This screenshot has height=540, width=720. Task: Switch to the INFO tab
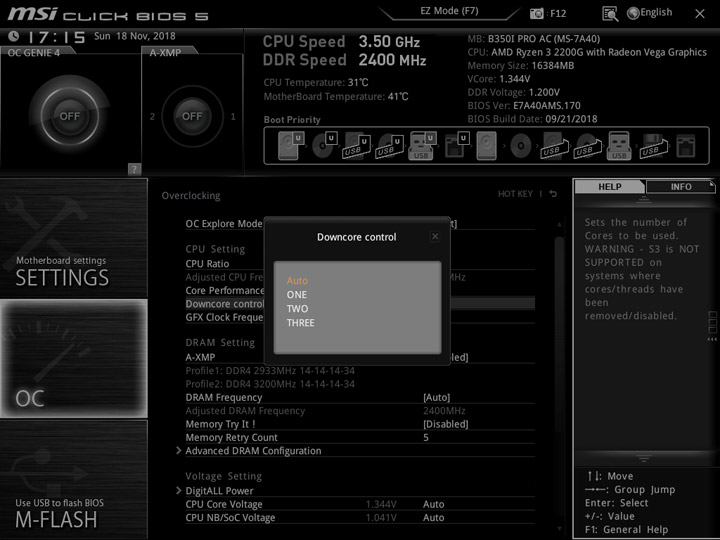click(681, 187)
